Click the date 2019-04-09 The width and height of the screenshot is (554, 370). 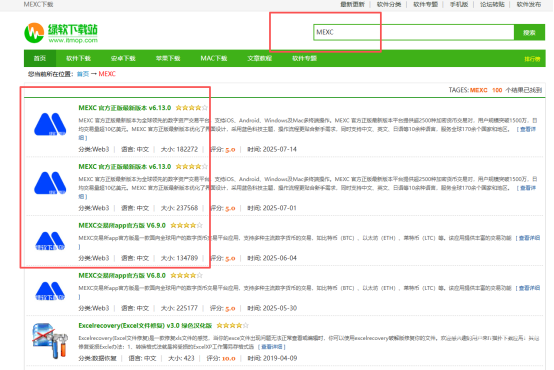point(280,358)
